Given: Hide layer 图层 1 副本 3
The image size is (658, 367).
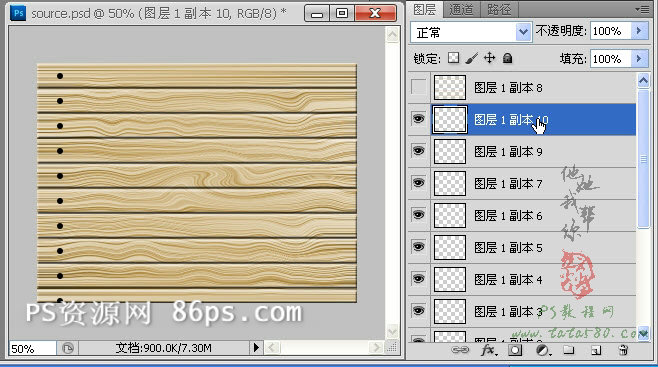Looking at the screenshot, I should click(418, 311).
